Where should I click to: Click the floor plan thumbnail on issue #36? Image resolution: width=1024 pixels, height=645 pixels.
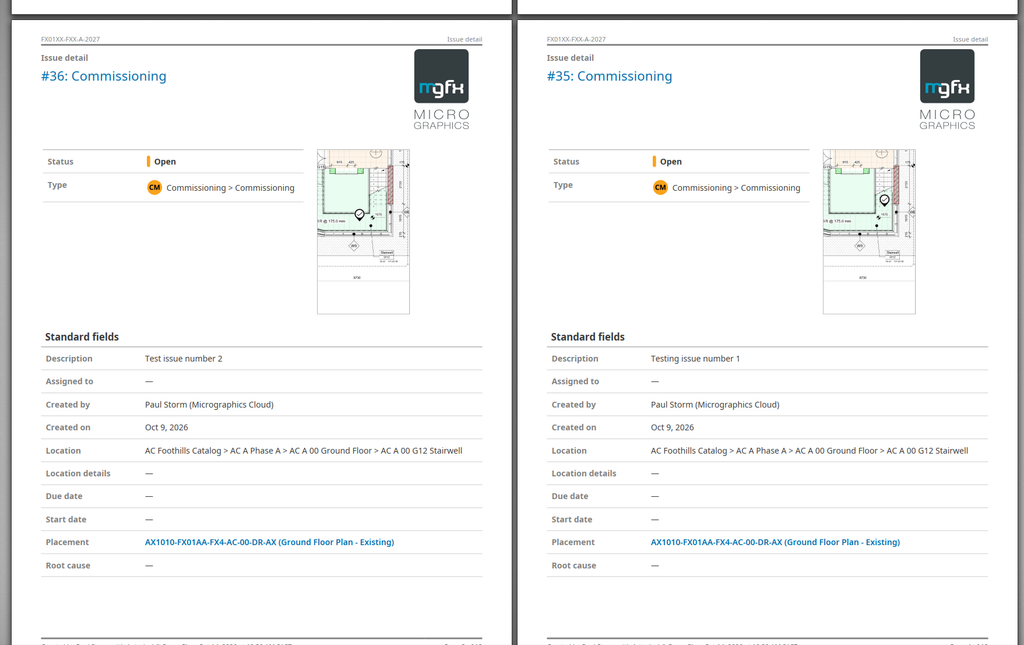[x=363, y=232]
